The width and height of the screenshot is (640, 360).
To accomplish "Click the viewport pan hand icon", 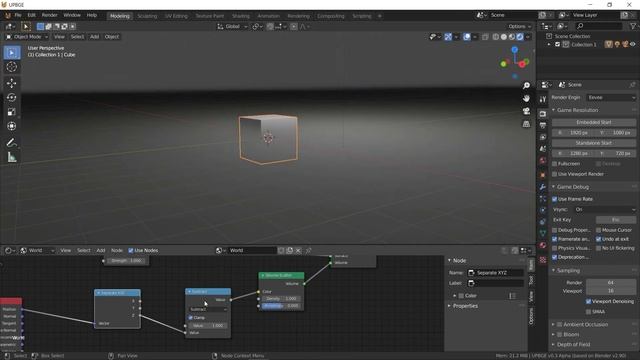I will point(527,98).
